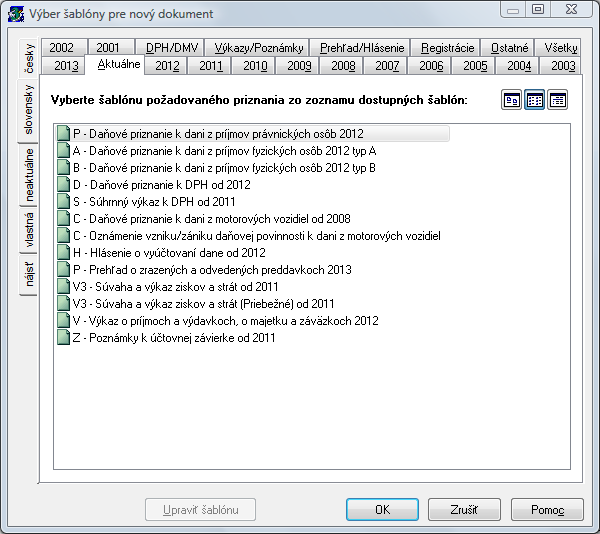Select the Z - Poznámky k účtovnej závierke icon
Image resolution: width=600 pixels, height=534 pixels.
[x=64, y=338]
